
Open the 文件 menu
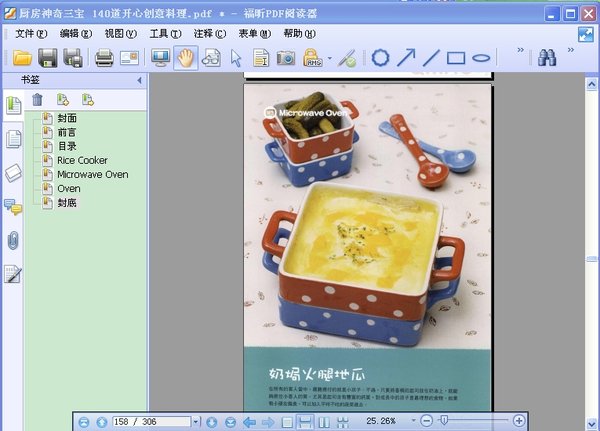tap(31, 34)
